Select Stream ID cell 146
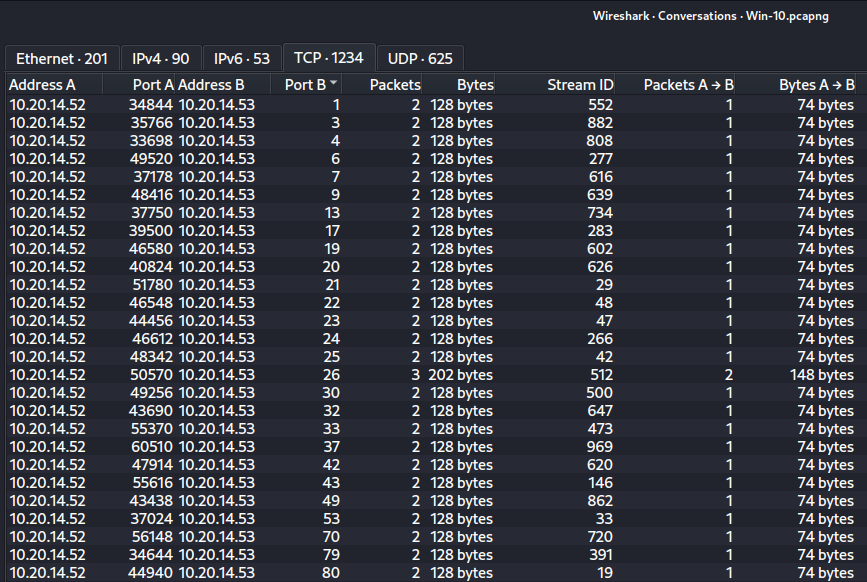The height and width of the screenshot is (582, 867). coord(600,483)
